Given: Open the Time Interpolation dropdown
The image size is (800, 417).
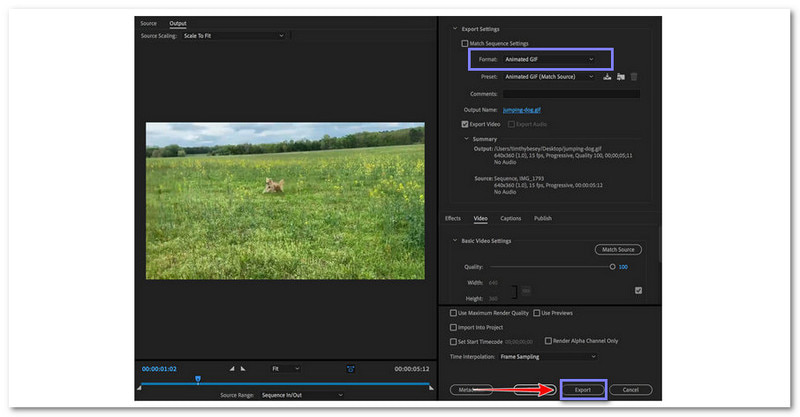Looking at the screenshot, I should click(548, 357).
